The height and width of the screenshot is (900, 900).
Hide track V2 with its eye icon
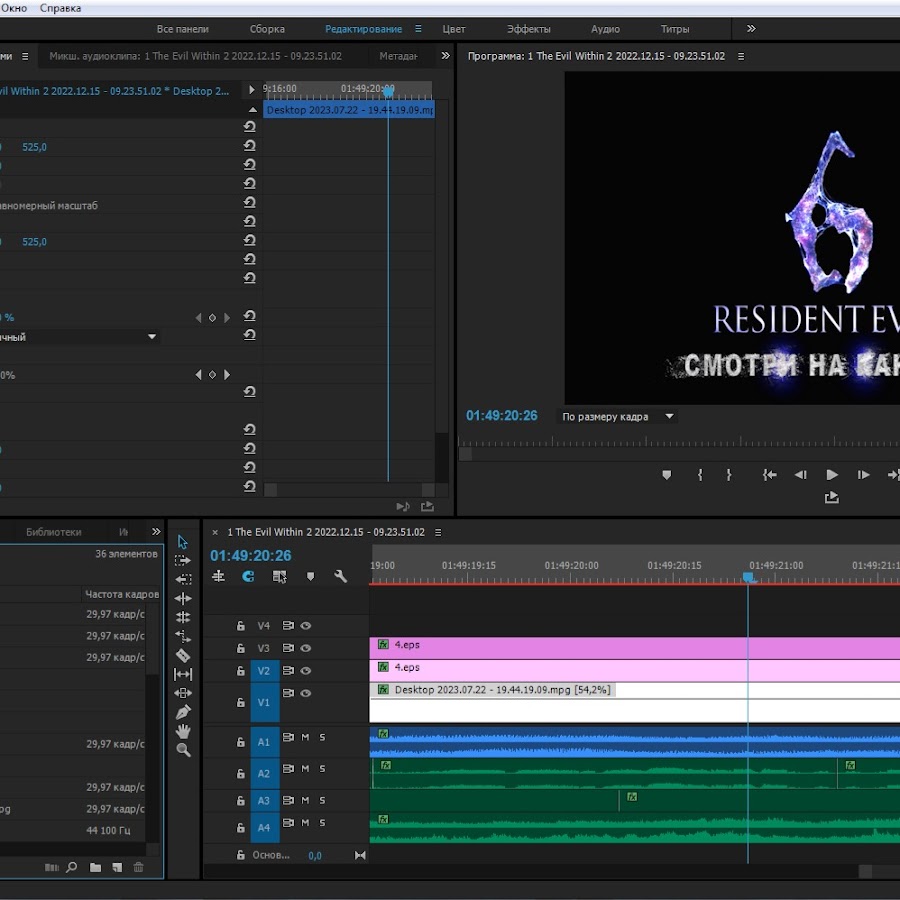306,670
